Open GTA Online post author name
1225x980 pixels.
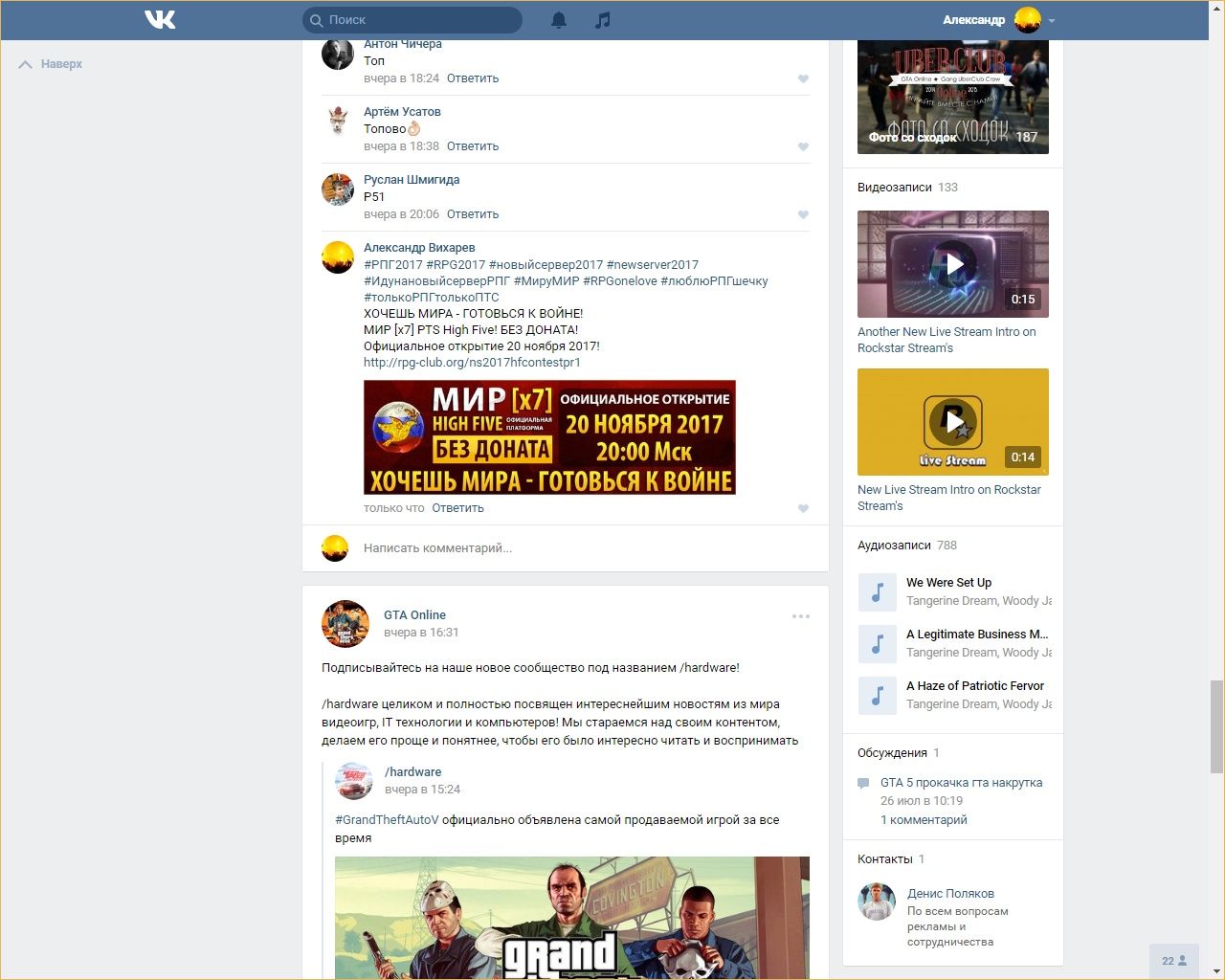point(414,615)
